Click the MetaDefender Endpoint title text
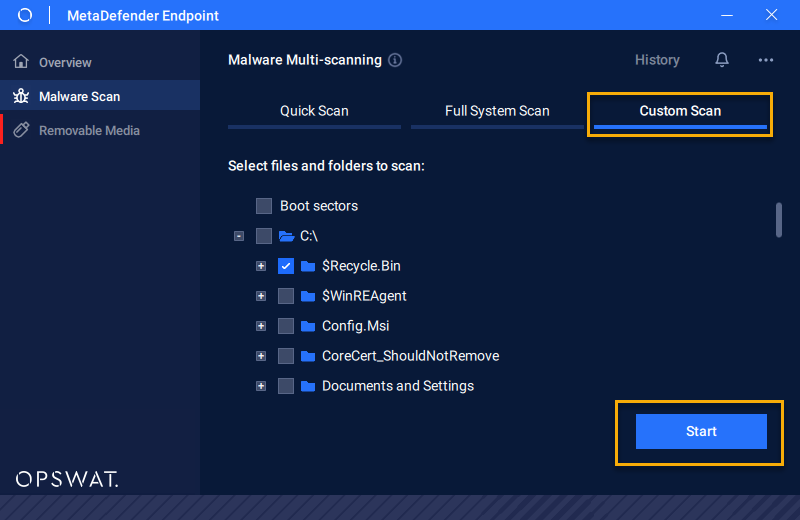The width and height of the screenshot is (800, 520). tap(143, 16)
